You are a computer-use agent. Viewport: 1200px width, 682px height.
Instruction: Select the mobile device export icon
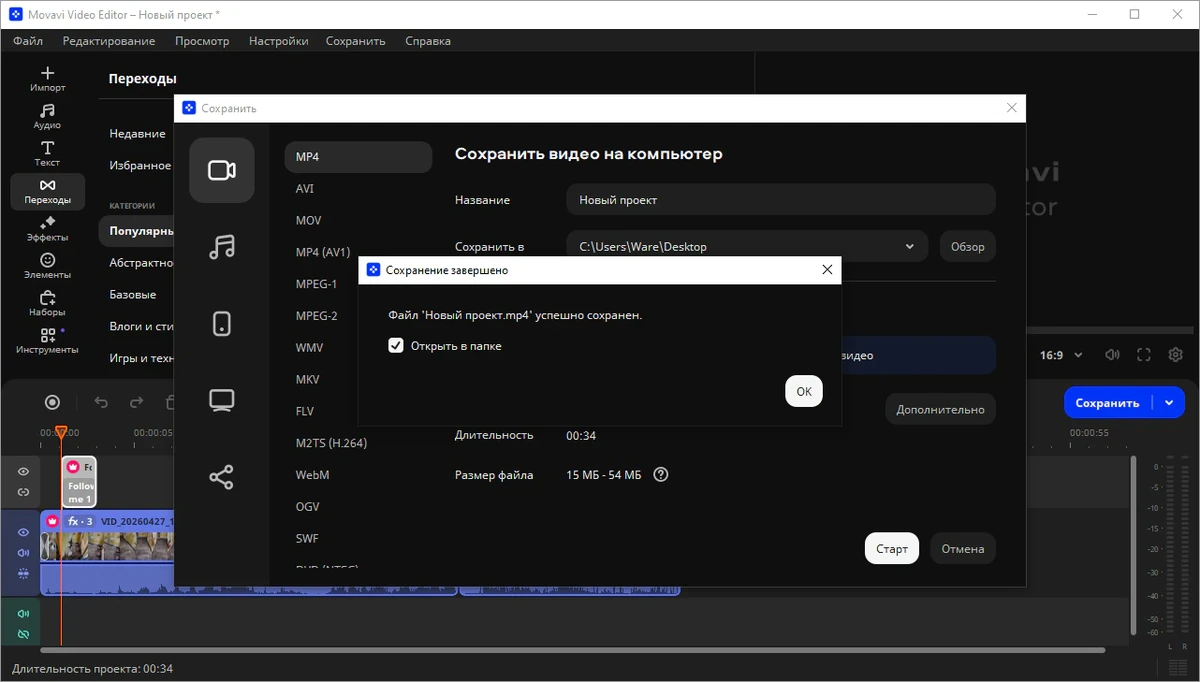coord(222,324)
